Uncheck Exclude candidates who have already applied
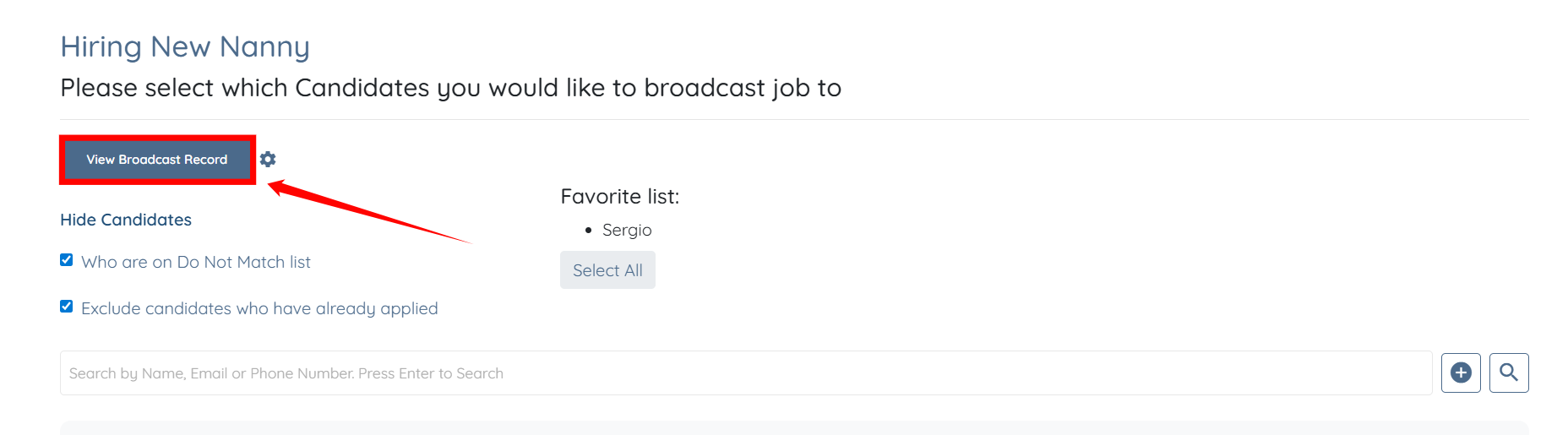 click(x=67, y=307)
